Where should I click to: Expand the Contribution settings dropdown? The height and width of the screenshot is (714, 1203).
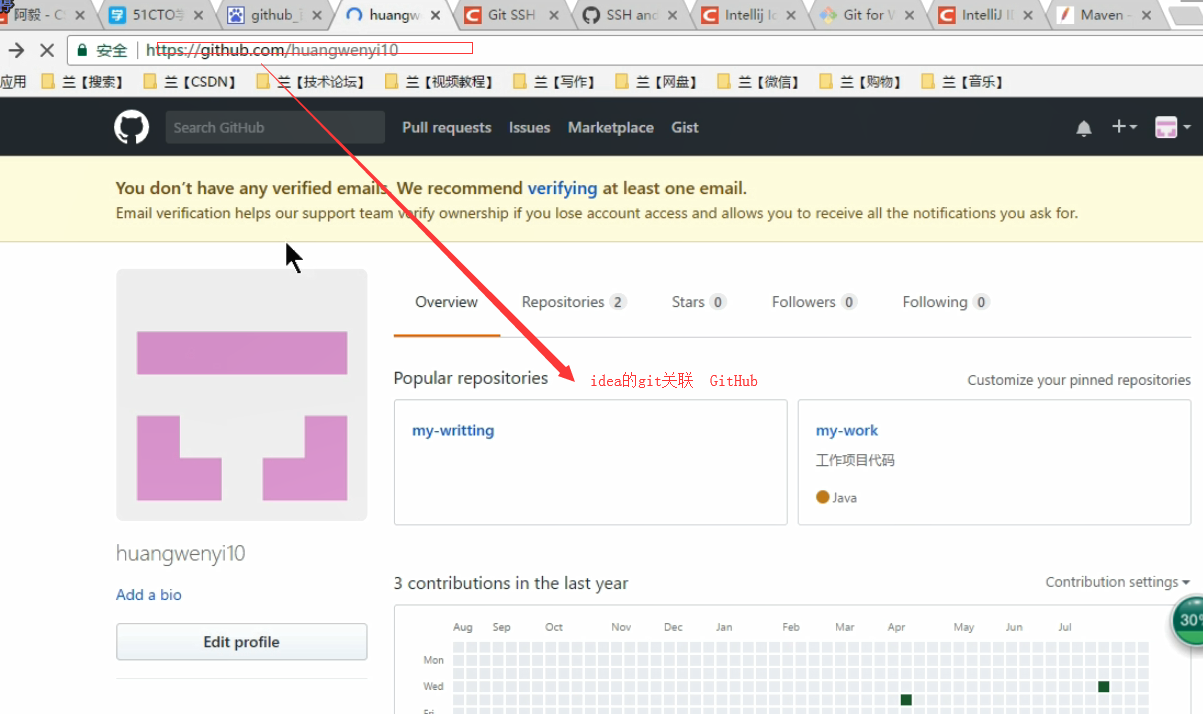[1117, 582]
